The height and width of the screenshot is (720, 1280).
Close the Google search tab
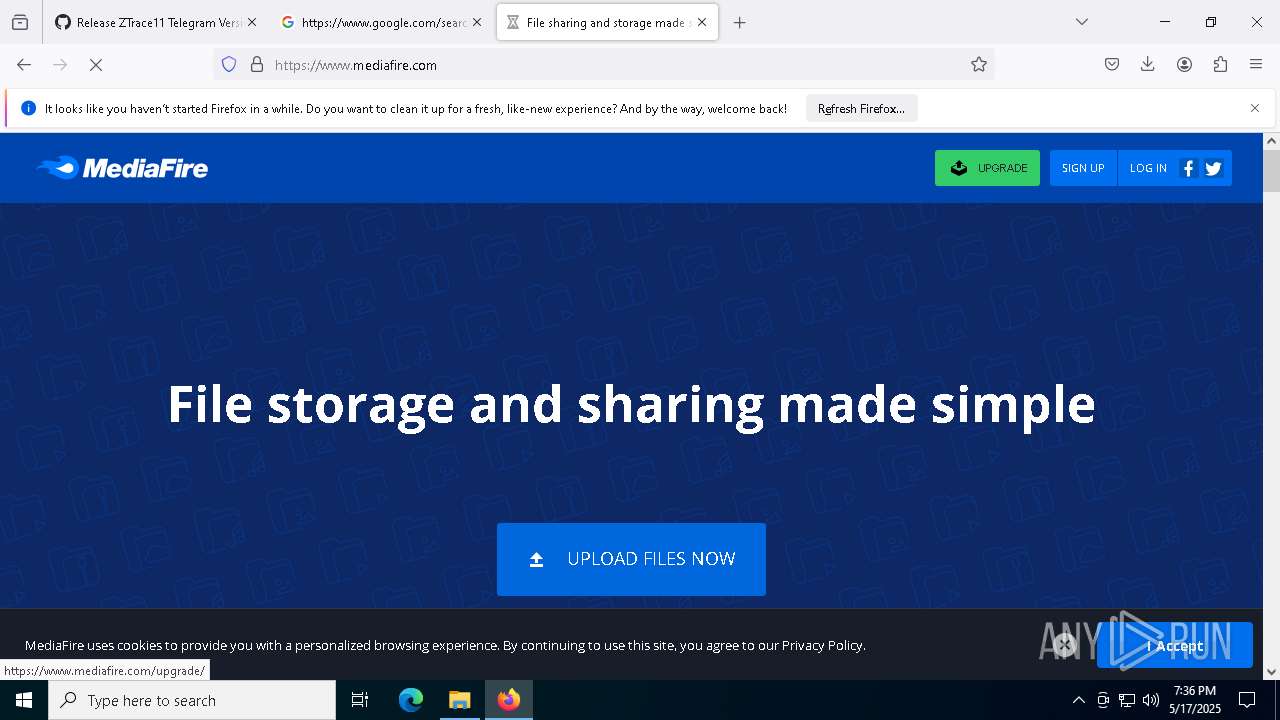click(x=477, y=22)
